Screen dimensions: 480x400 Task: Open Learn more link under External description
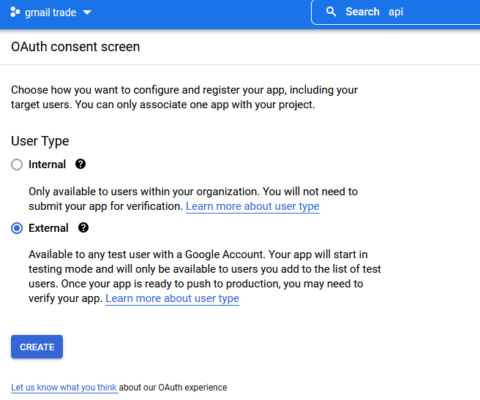[x=172, y=298]
